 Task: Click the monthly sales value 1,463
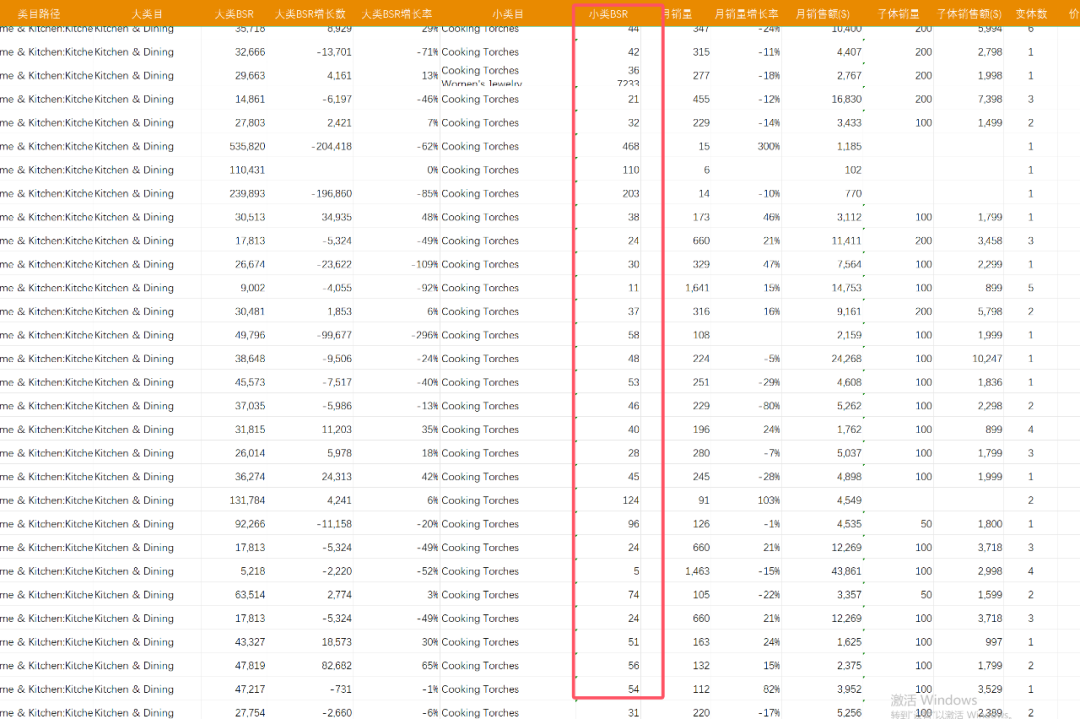pyautogui.click(x=697, y=571)
